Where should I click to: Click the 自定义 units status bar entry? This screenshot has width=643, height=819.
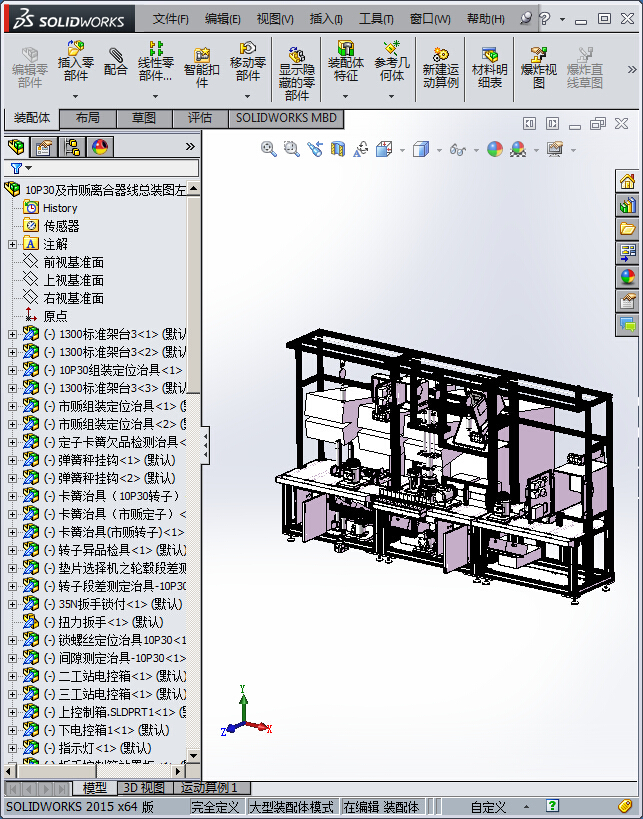pos(488,808)
